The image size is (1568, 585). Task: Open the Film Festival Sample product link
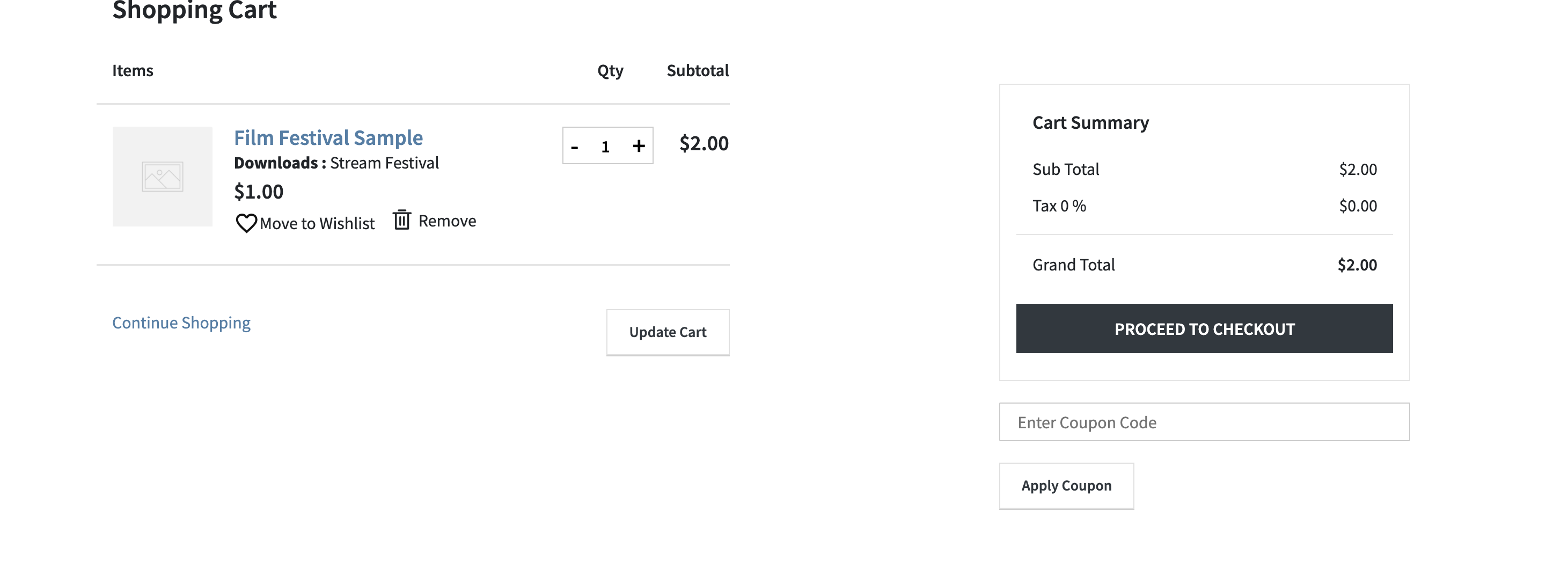[328, 137]
